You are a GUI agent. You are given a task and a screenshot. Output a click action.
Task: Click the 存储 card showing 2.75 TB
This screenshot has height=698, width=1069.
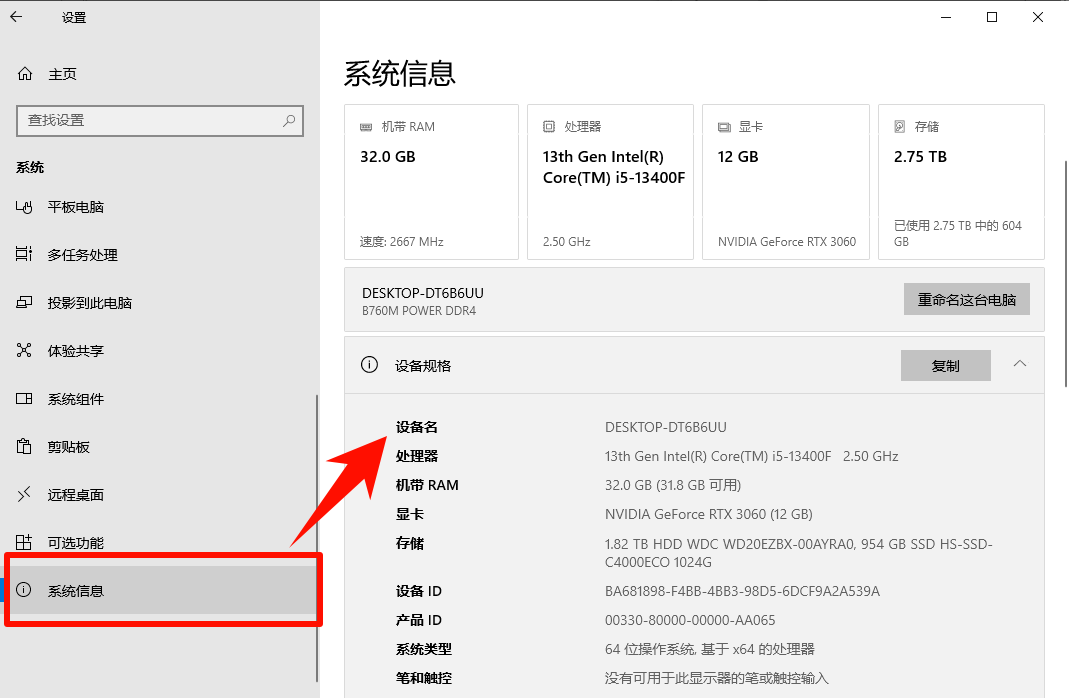tap(960, 182)
